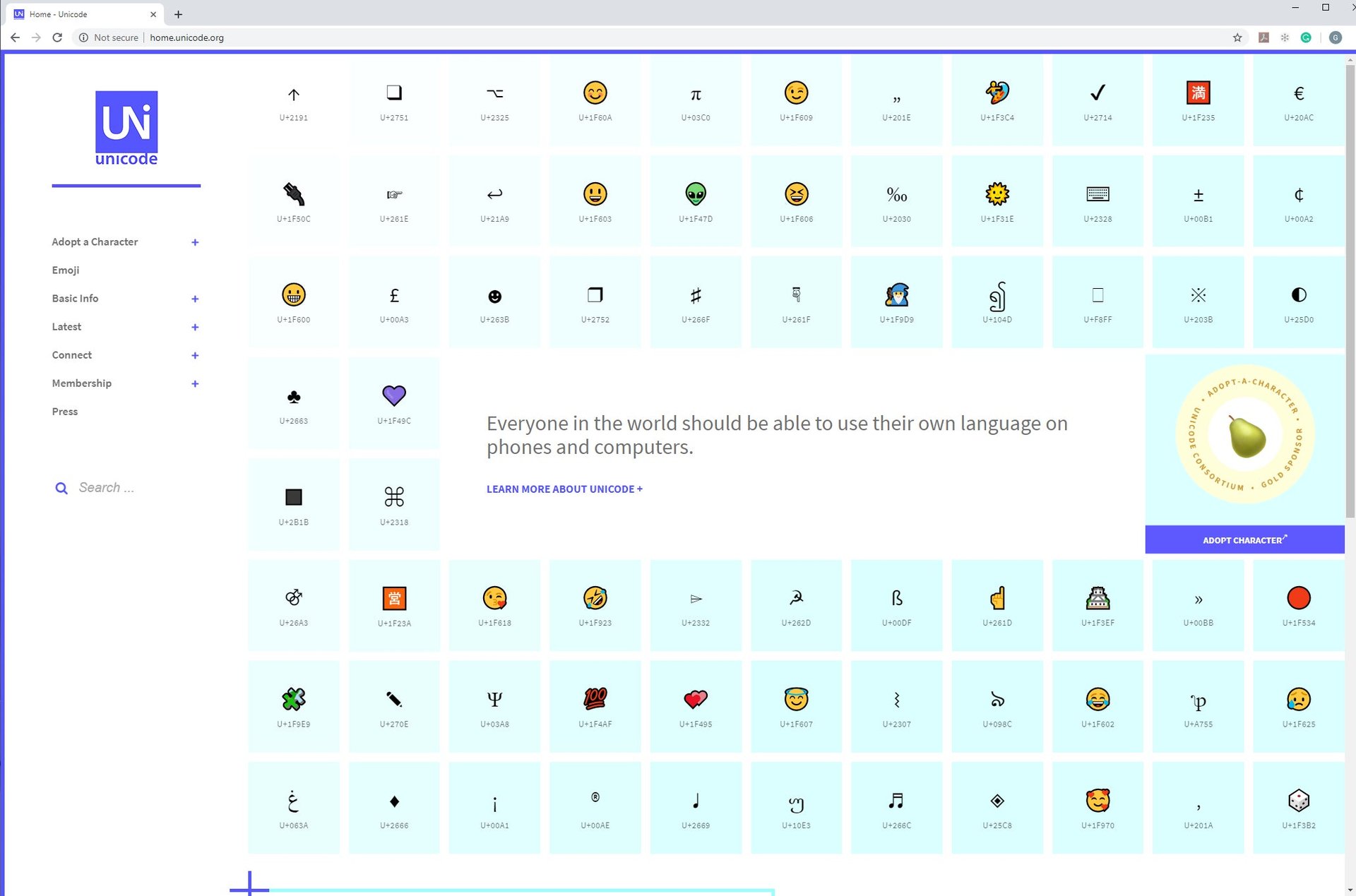Screen dimensions: 1356x896
Task: Select the half circle U+25D0 tile
Action: click(x=1299, y=302)
